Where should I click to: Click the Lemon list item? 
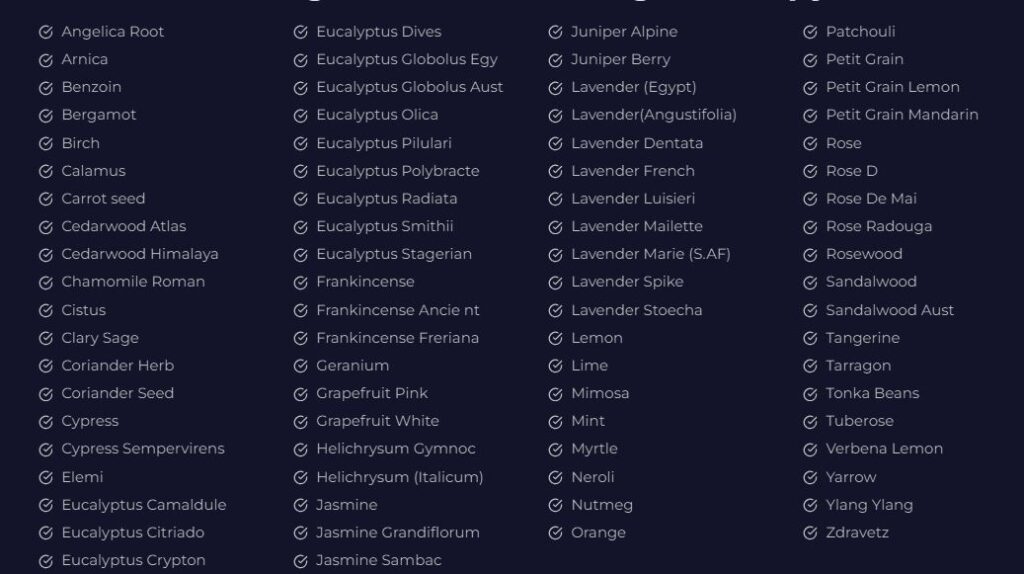click(x=586, y=338)
